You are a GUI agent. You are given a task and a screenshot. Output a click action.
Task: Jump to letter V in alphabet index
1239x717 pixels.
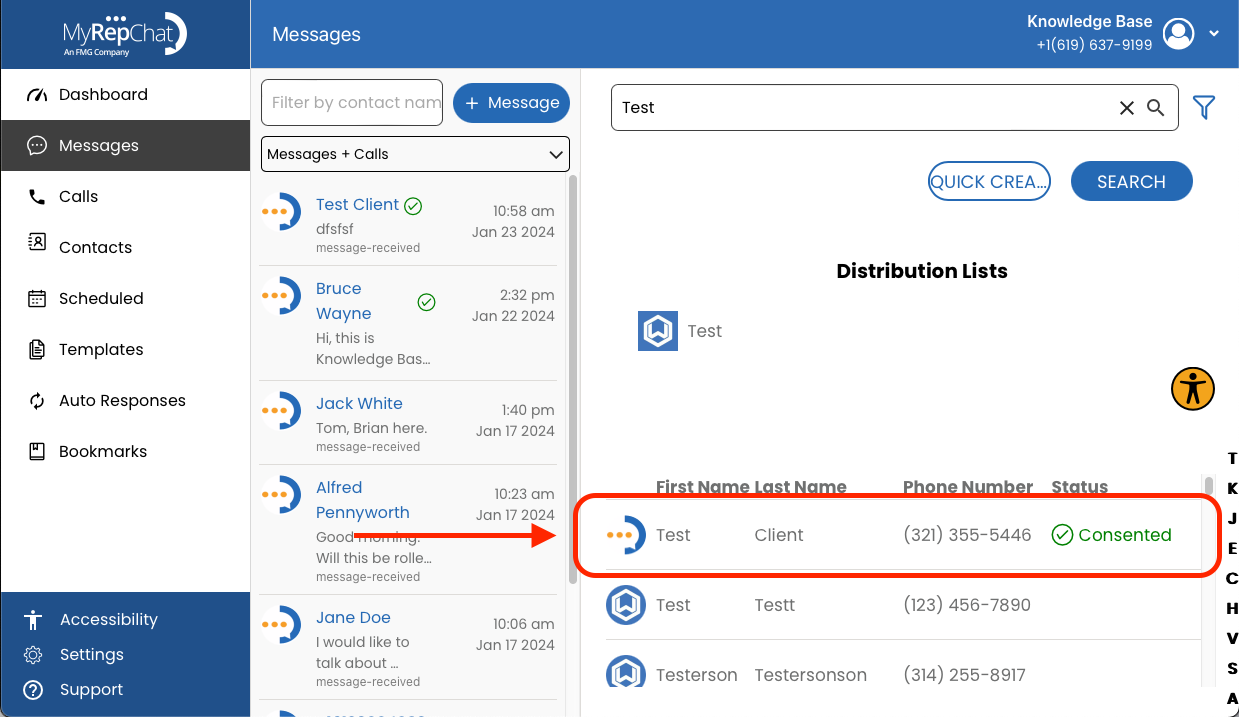tap(1232, 639)
